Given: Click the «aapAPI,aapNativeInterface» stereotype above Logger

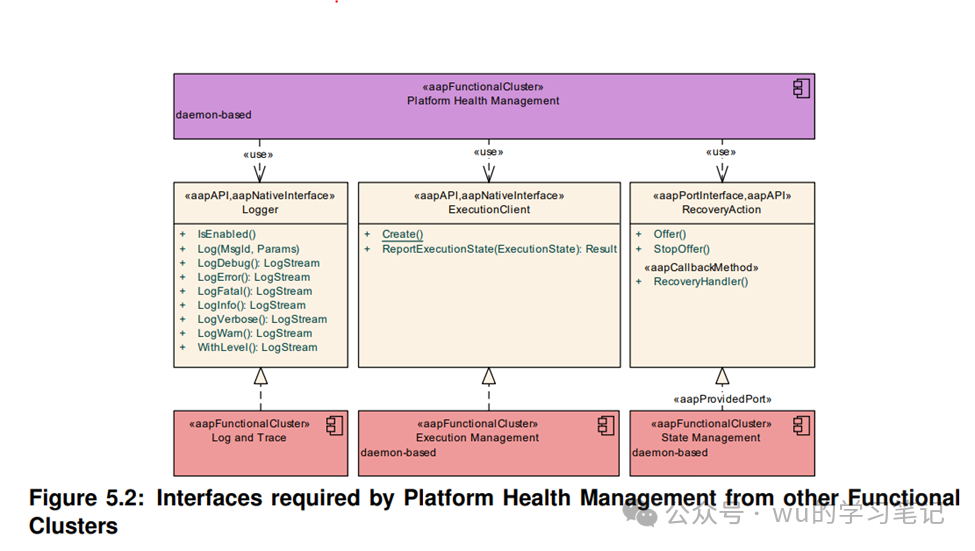Looking at the screenshot, I should tap(260, 195).
